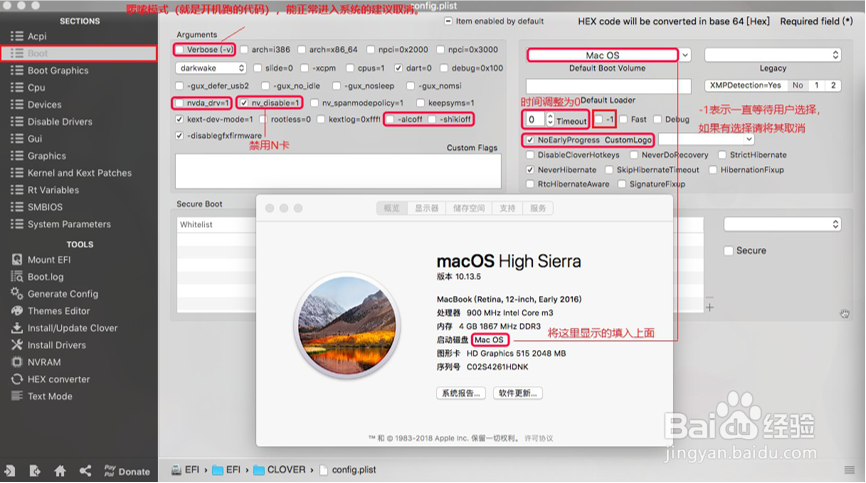Viewport: 866px width, 483px height.
Task: Open Kernel and Kext Patches section
Action: [x=78, y=173]
